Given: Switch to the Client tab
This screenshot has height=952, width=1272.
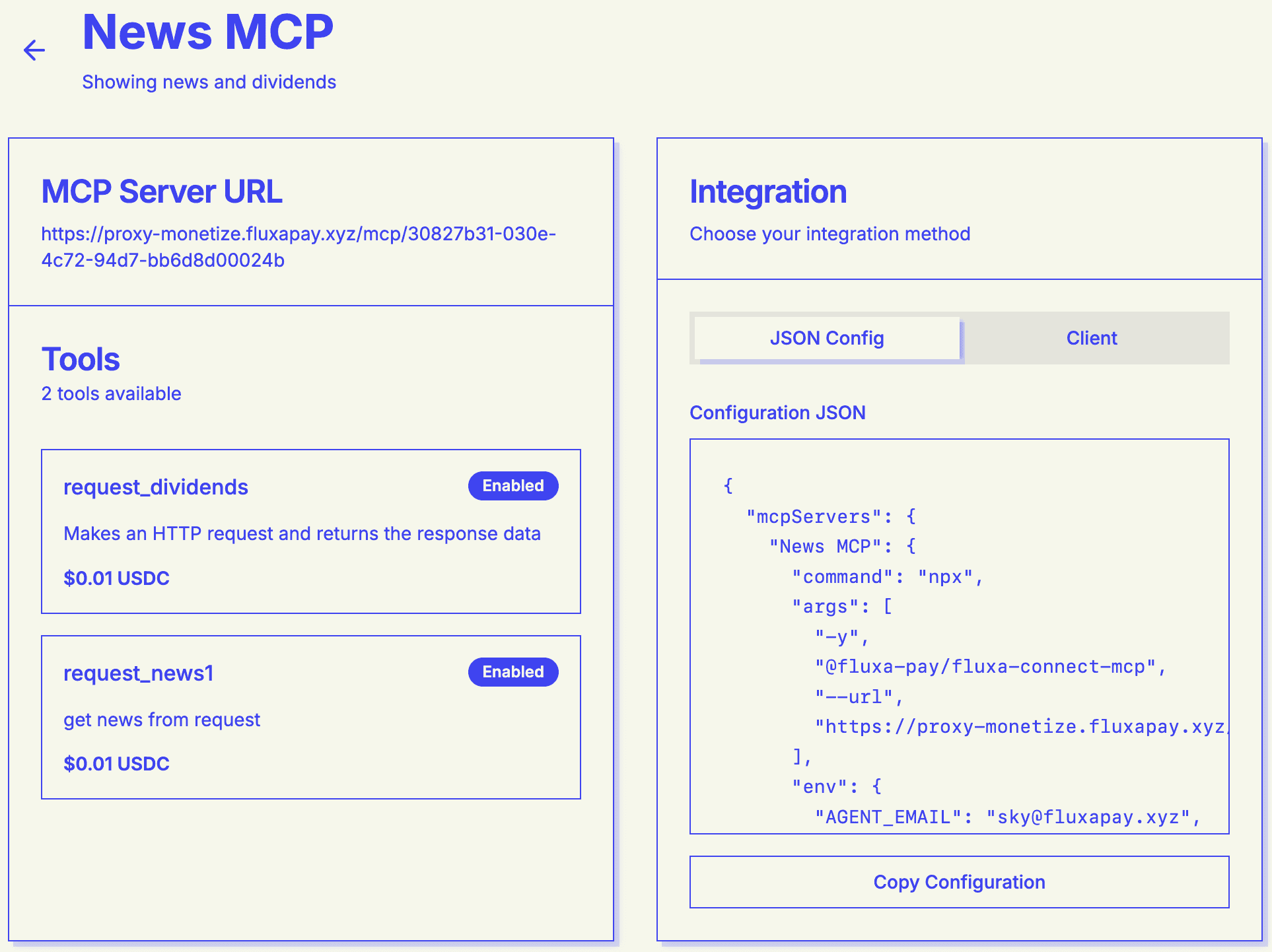Looking at the screenshot, I should 1091,338.
